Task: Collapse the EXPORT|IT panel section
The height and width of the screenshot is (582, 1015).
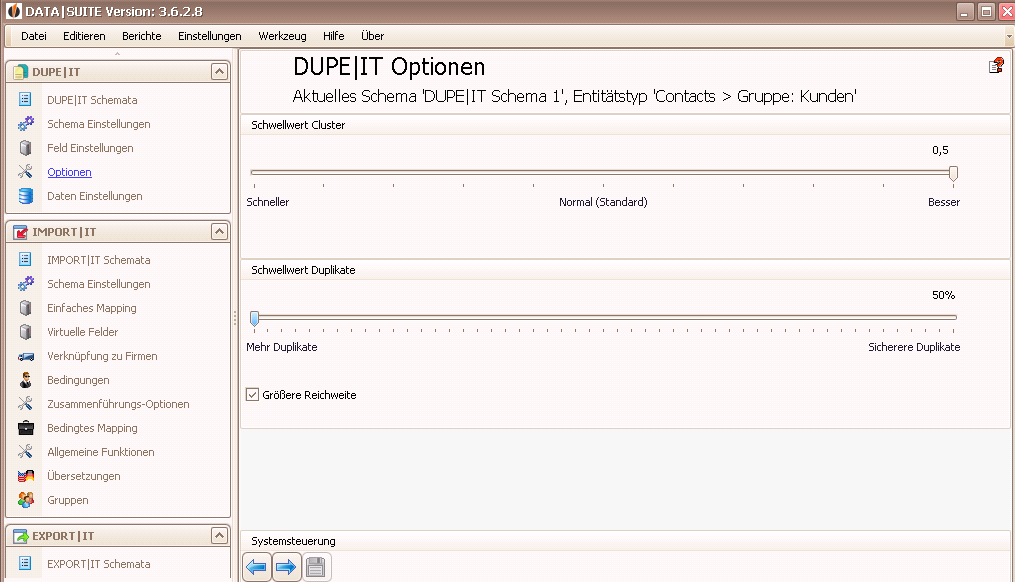Action: 219,536
